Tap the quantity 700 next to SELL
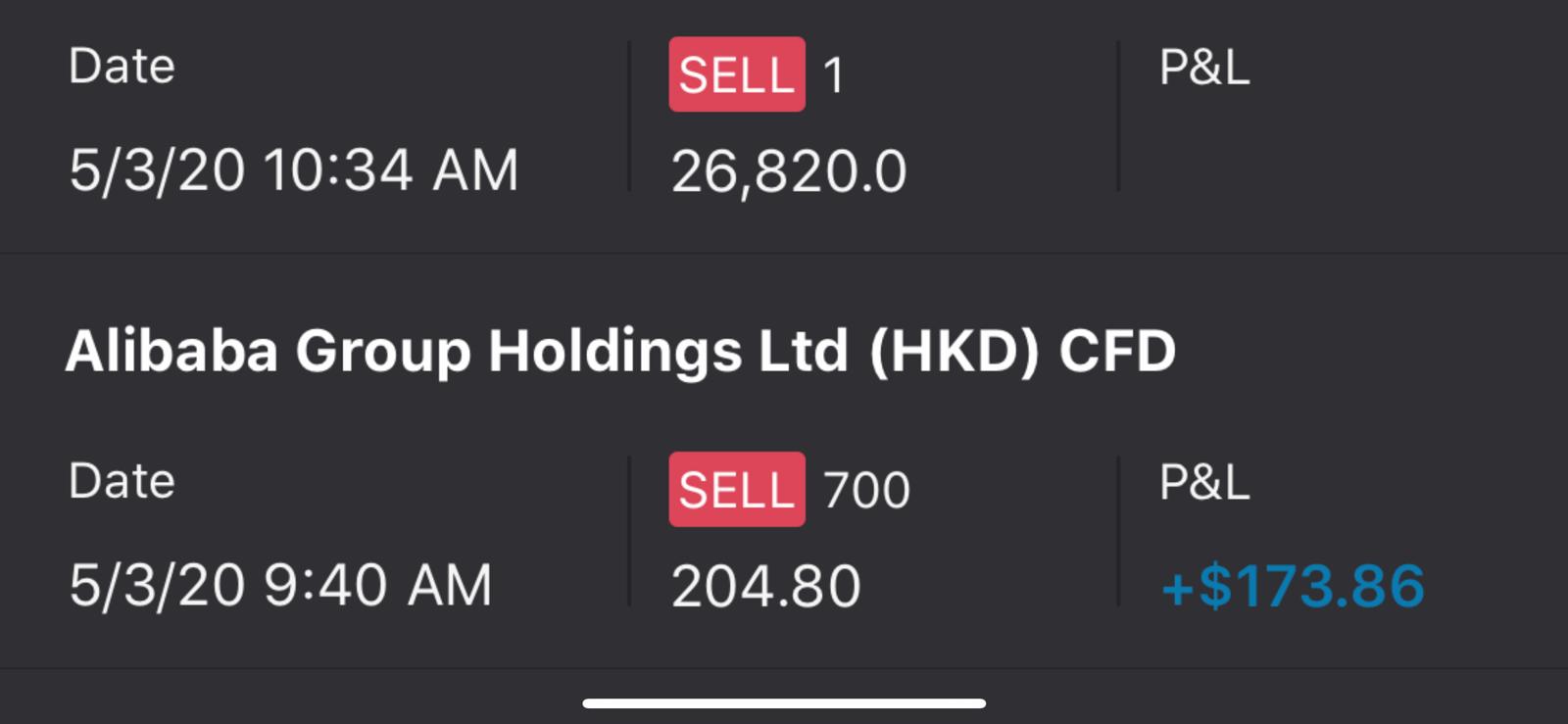Image resolution: width=1568 pixels, height=724 pixels. [866, 490]
